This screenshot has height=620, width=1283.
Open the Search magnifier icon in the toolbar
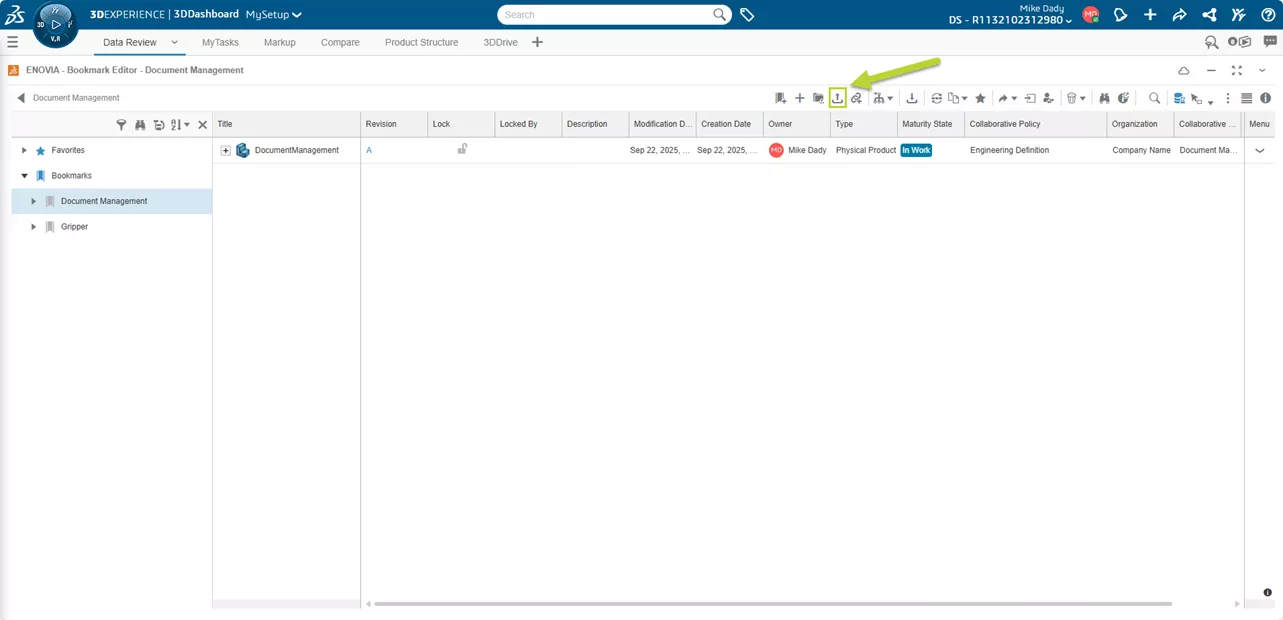(x=1155, y=97)
